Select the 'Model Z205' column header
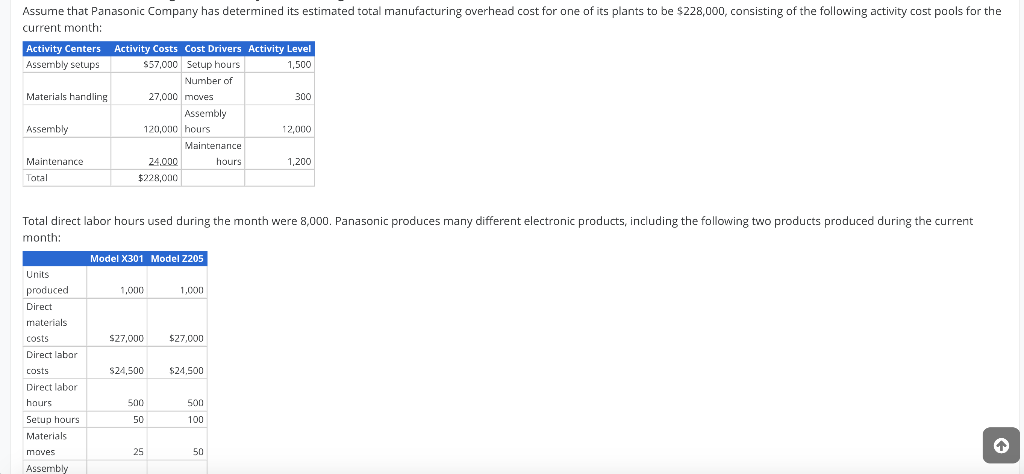The width and height of the screenshot is (1024, 474). (x=177, y=259)
